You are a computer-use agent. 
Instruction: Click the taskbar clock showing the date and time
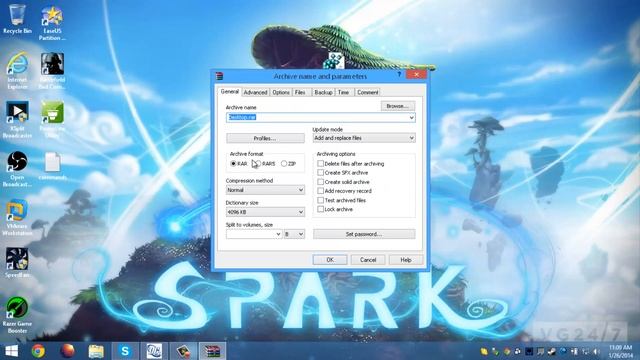620,351
